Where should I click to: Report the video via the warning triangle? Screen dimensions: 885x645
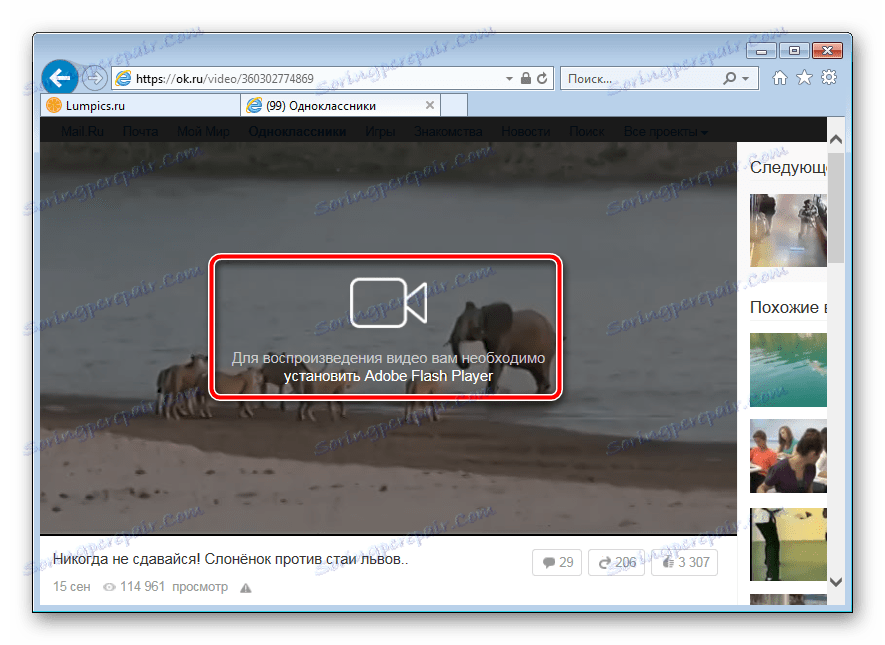(246, 587)
